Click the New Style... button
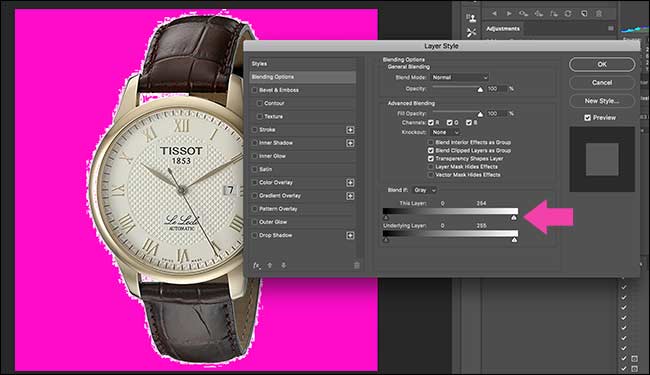Screen dimensions: 650x375 [602, 101]
